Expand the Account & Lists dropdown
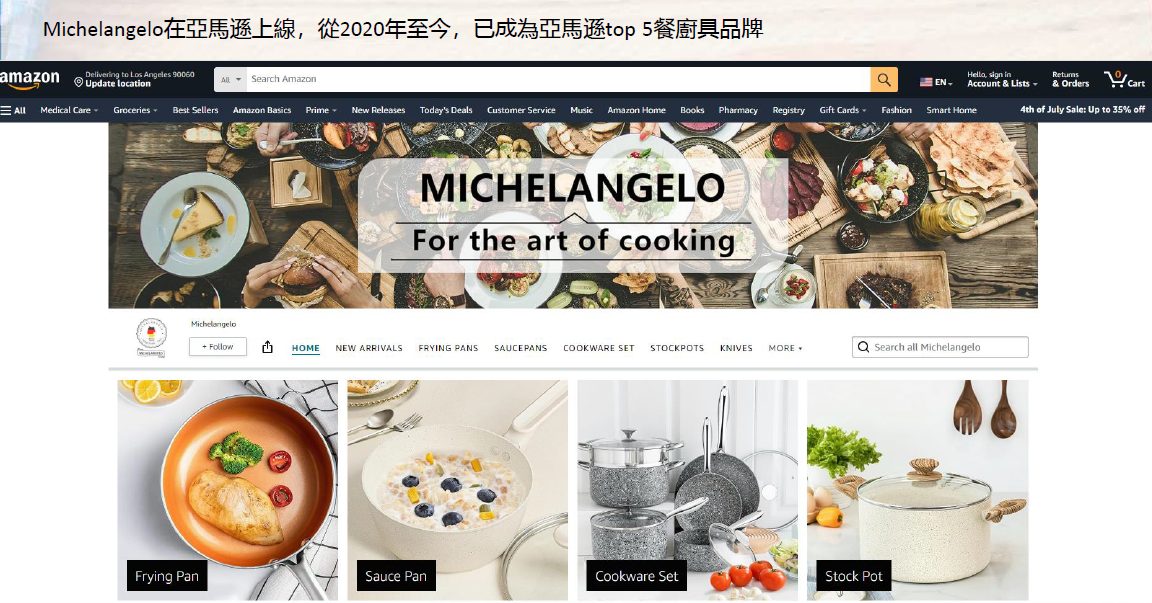Screen dimensions: 1152x603 pos(1002,79)
